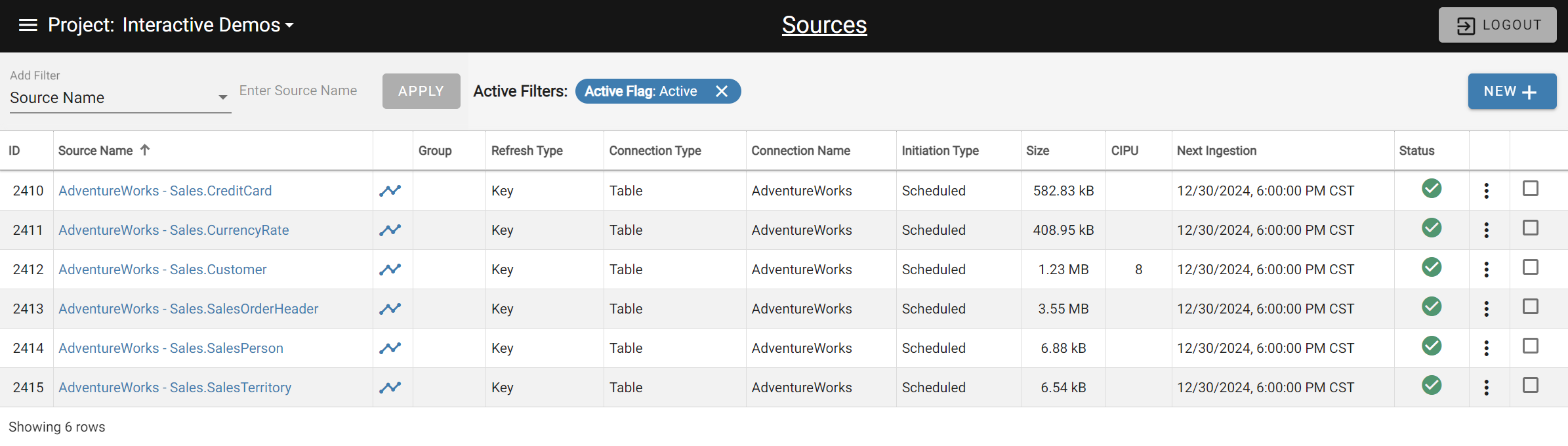Open the hamburger navigation menu
The height and width of the screenshot is (446, 1568).
pos(28,25)
